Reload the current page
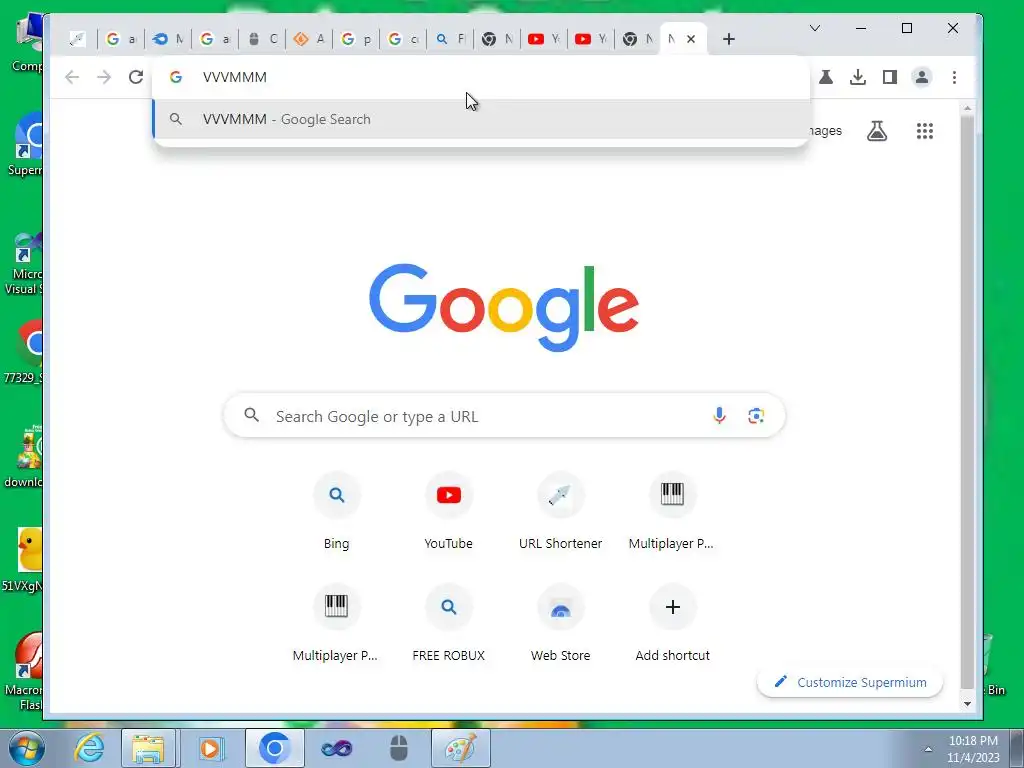Viewport: 1024px width, 768px height. (136, 77)
